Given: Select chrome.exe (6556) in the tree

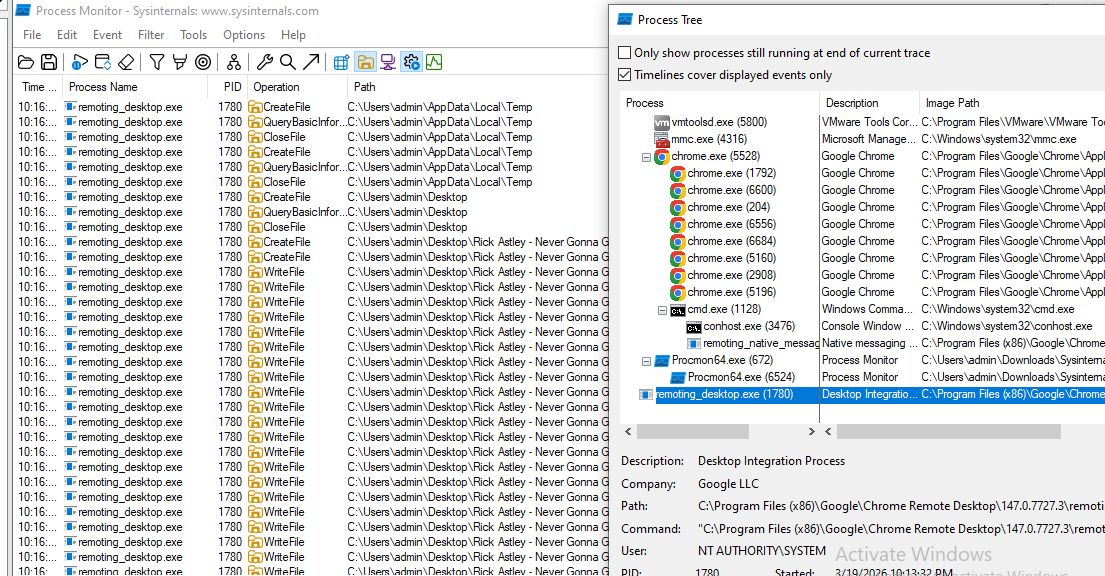Looking at the screenshot, I should coord(731,223).
